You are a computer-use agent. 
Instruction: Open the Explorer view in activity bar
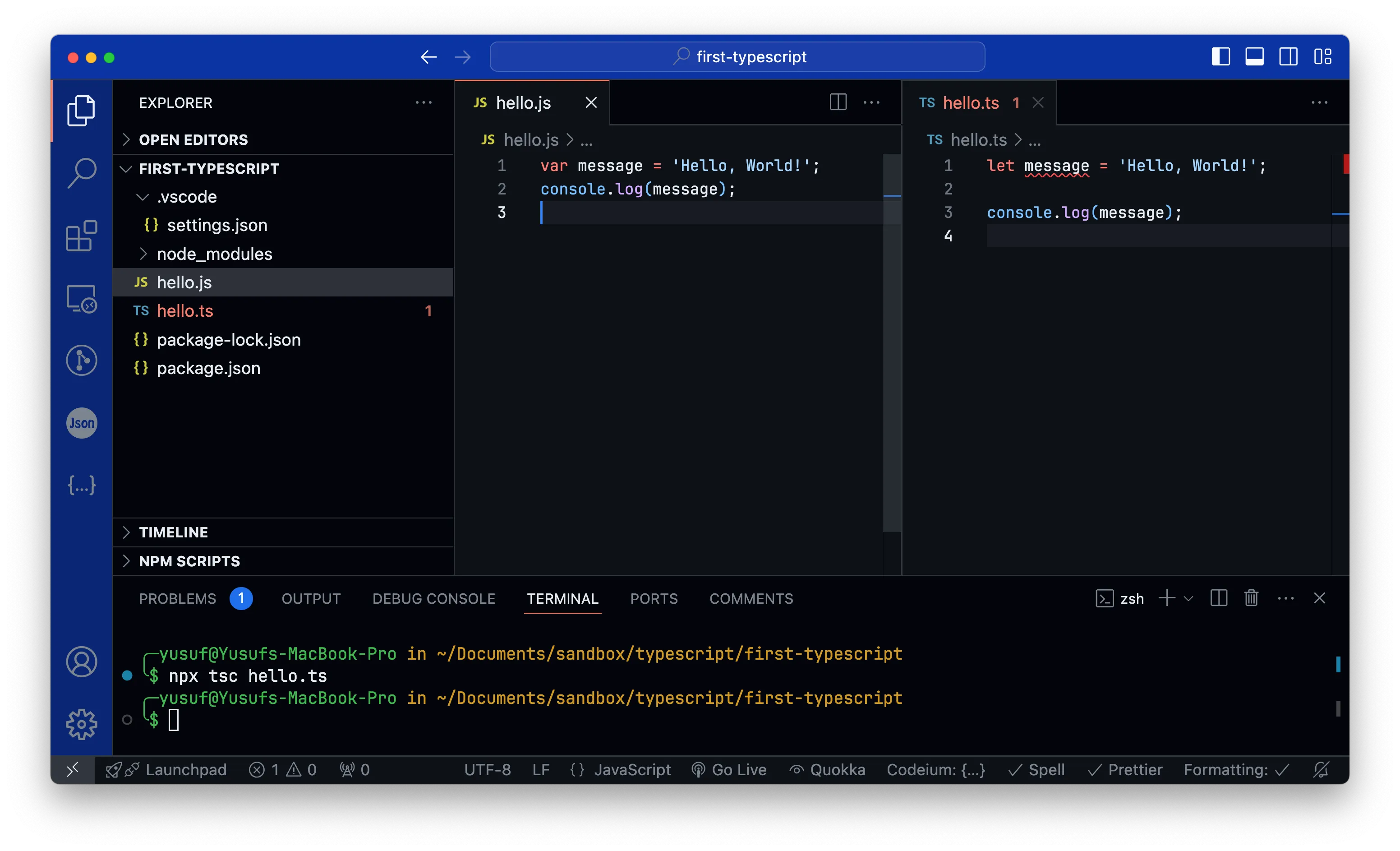pos(81,111)
